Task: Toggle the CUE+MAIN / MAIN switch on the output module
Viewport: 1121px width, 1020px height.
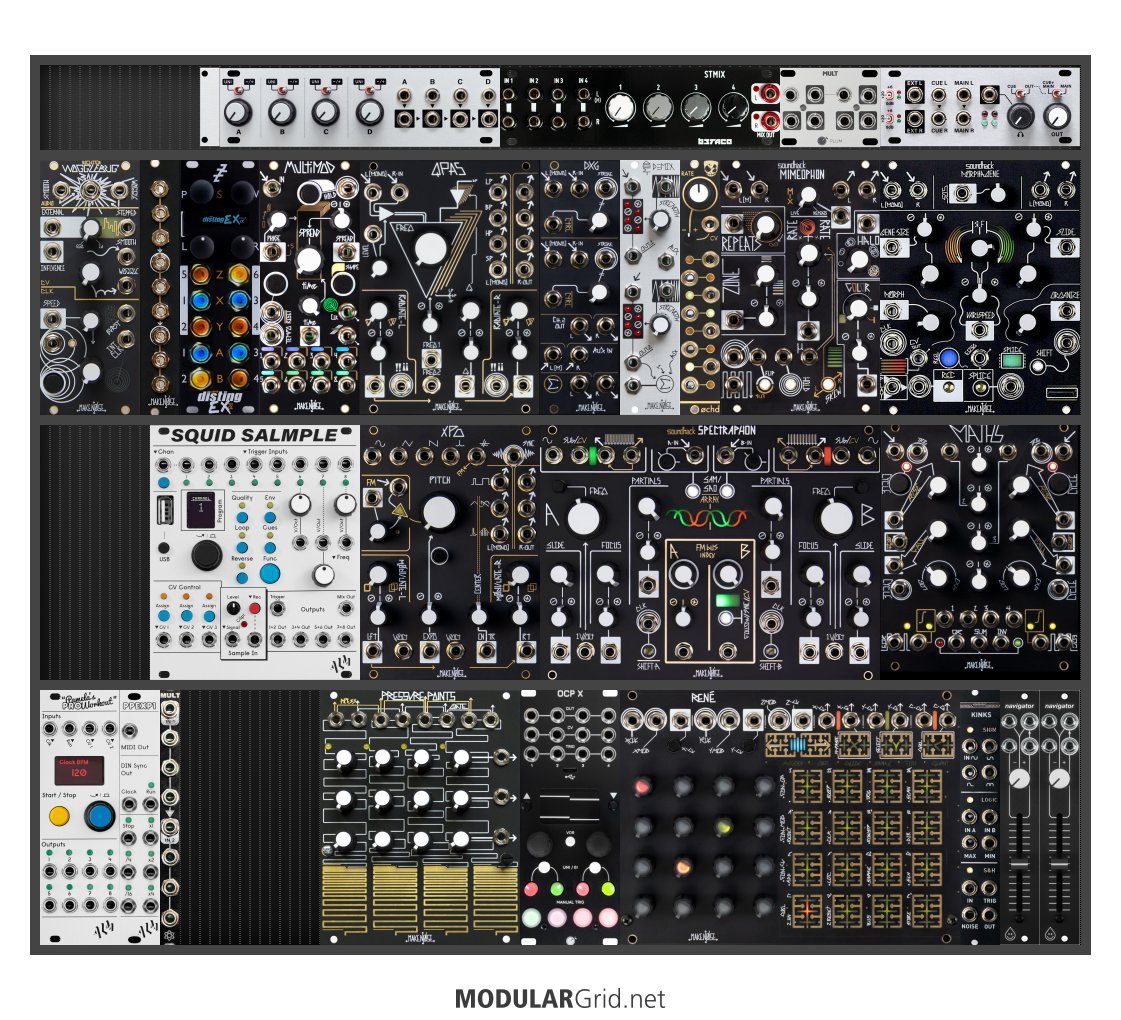Action: click(x=1055, y=94)
